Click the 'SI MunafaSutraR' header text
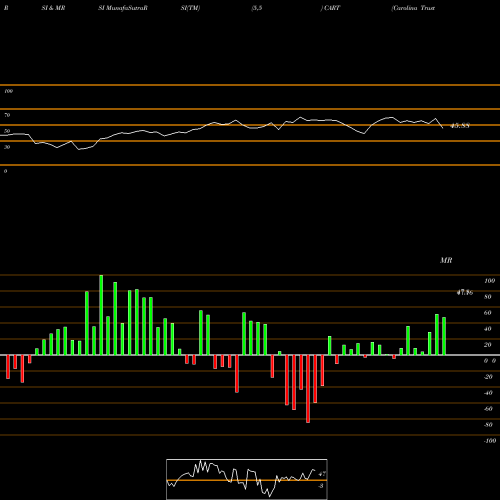The height and width of the screenshot is (500, 500). click(x=123, y=8)
